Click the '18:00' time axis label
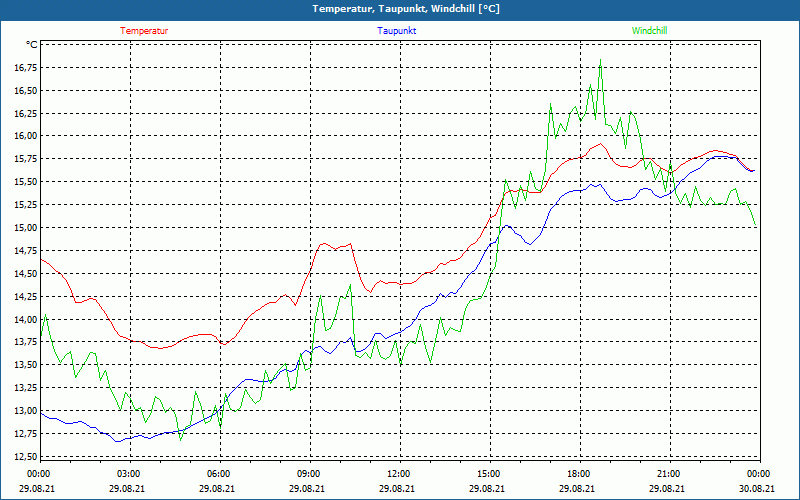Image resolution: width=800 pixels, height=500 pixels. pyautogui.click(x=578, y=474)
